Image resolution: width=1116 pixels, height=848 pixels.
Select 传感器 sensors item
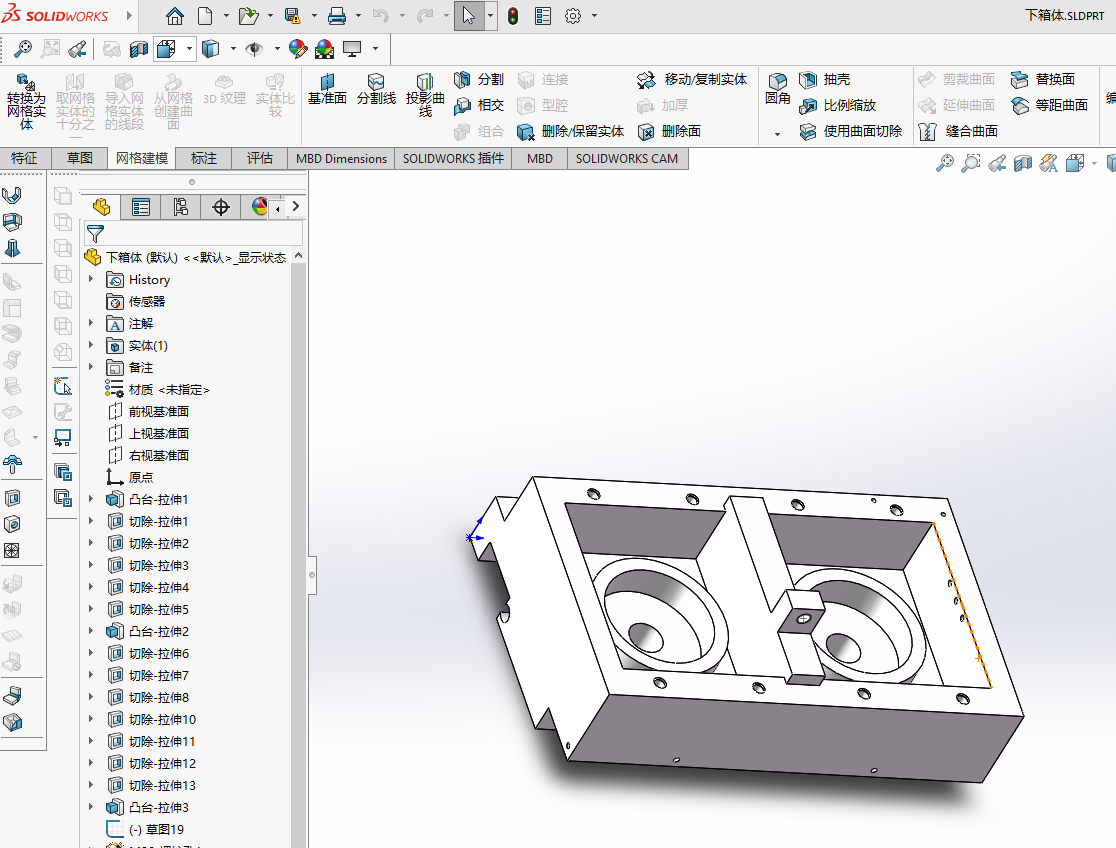click(x=136, y=301)
